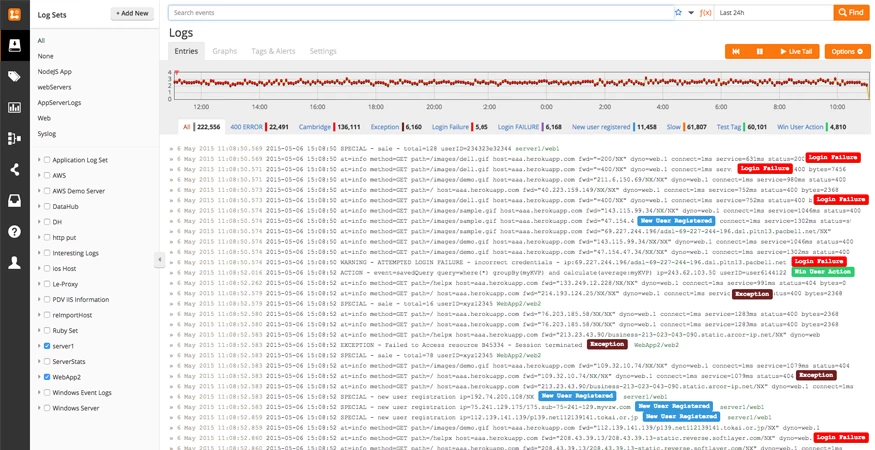Click the Find button
The width and height of the screenshot is (875, 450).
click(852, 12)
